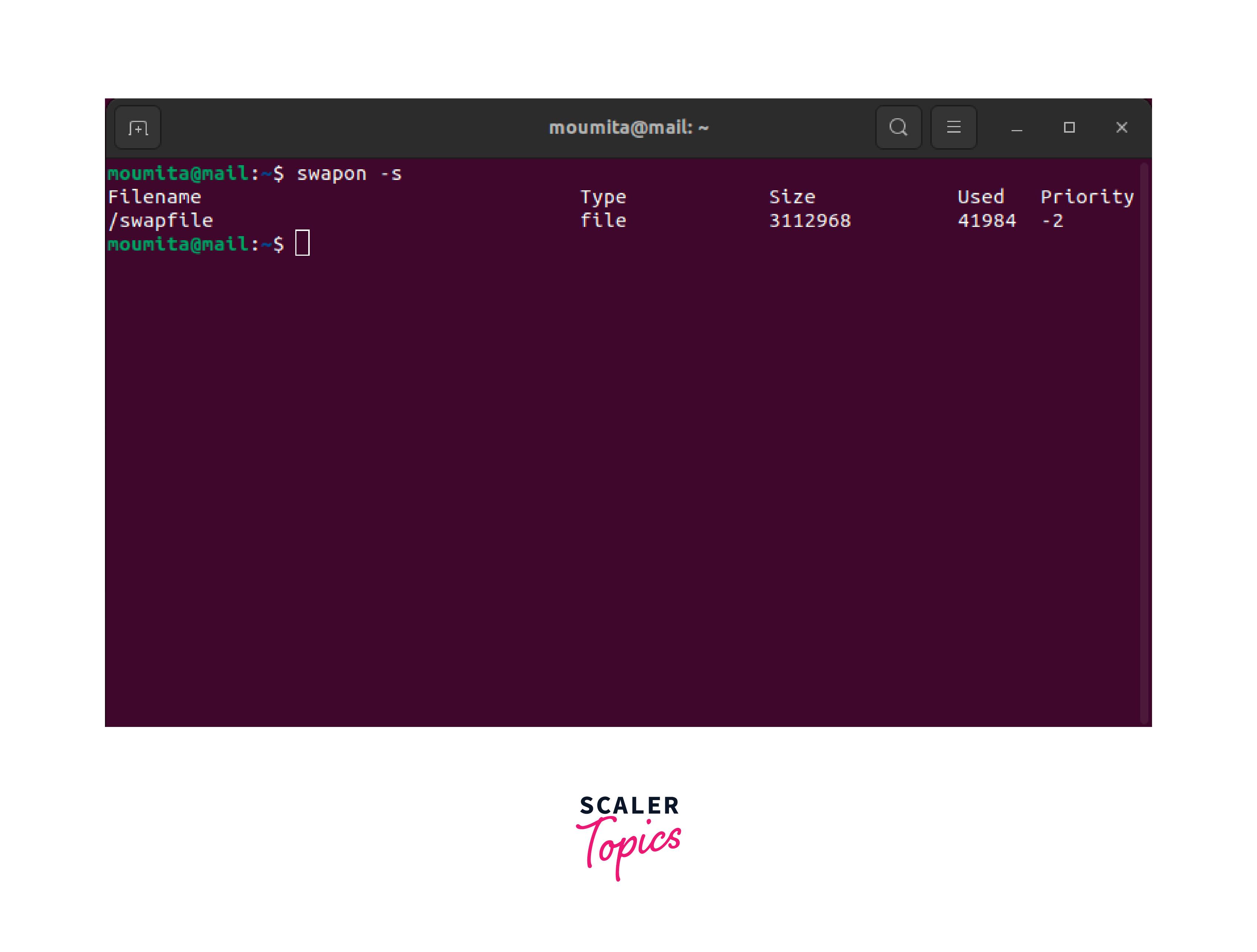The width and height of the screenshot is (1257, 952).
Task: Open a new terminal tab
Action: [x=137, y=128]
